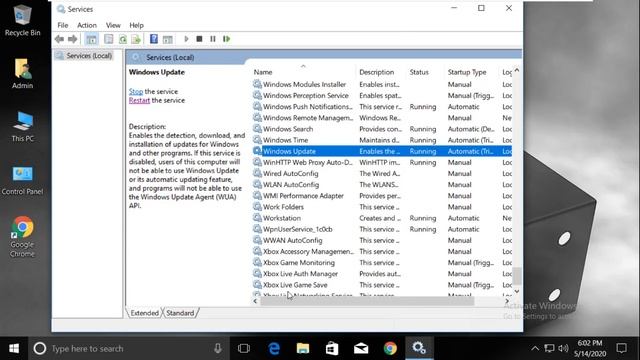Select Services (Local) in the console tree
The width and height of the screenshot is (640, 360).
tap(89, 56)
